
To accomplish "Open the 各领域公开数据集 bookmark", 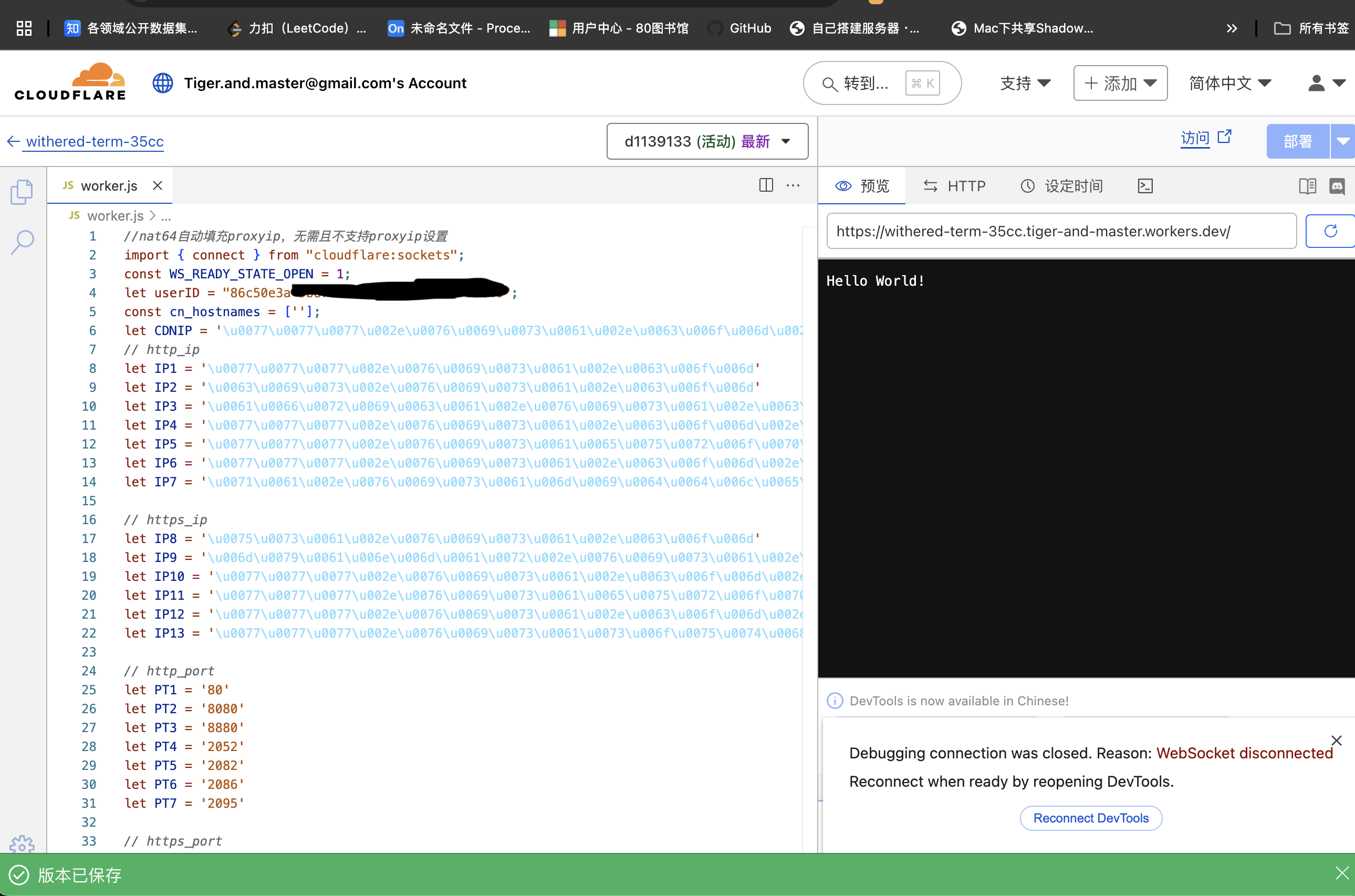I will 131,28.
